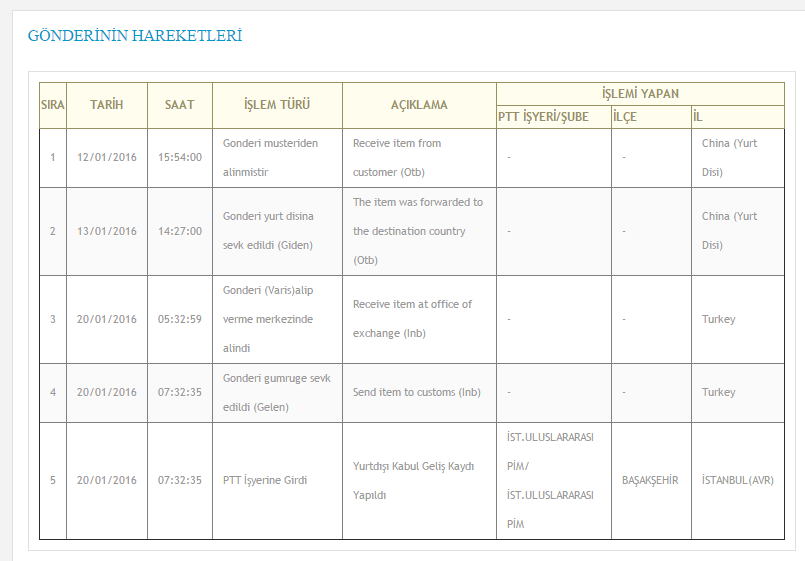805x561 pixels.
Task: Click 'Gonderi (Varis)alip verme merkezinde alindi' cell
Action: [277, 319]
